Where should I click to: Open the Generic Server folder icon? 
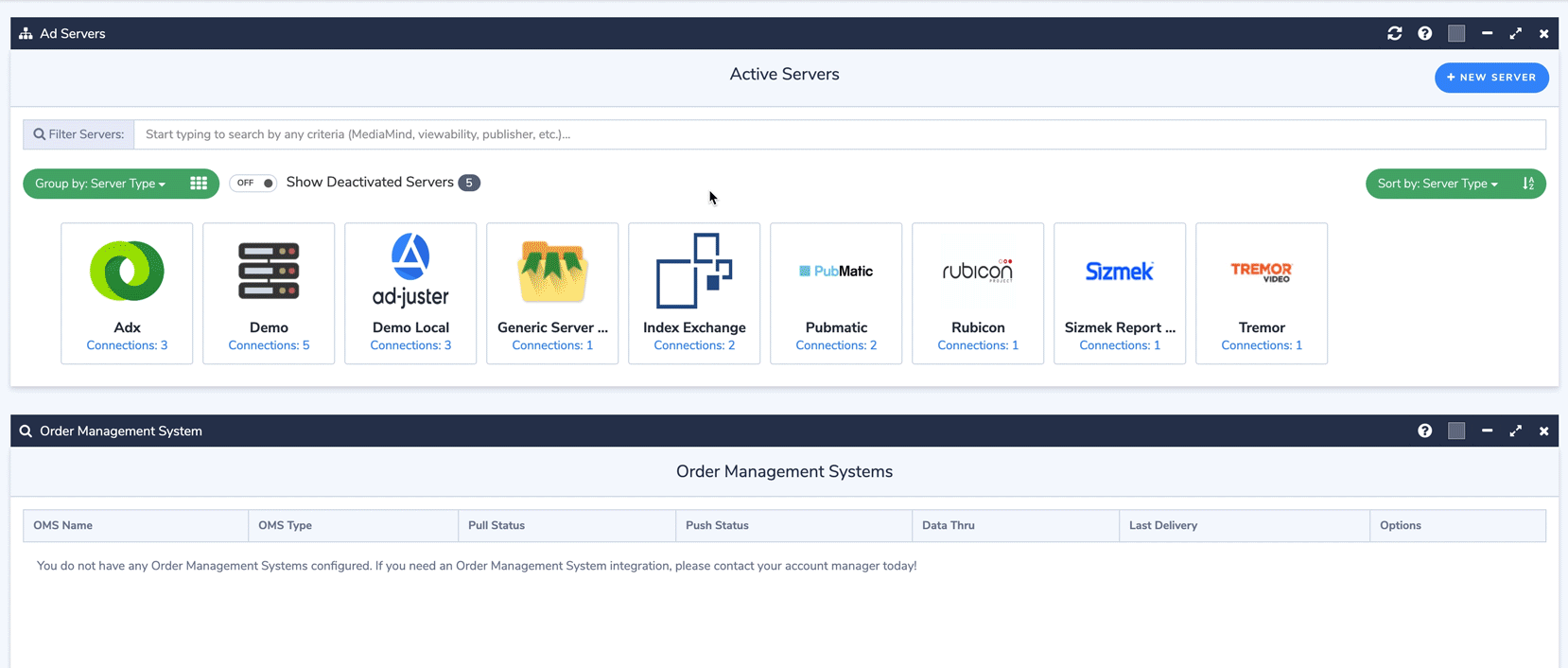(x=552, y=271)
